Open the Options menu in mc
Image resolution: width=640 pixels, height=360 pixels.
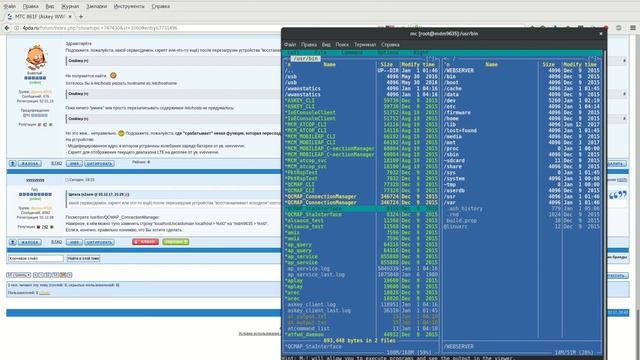click(x=388, y=53)
